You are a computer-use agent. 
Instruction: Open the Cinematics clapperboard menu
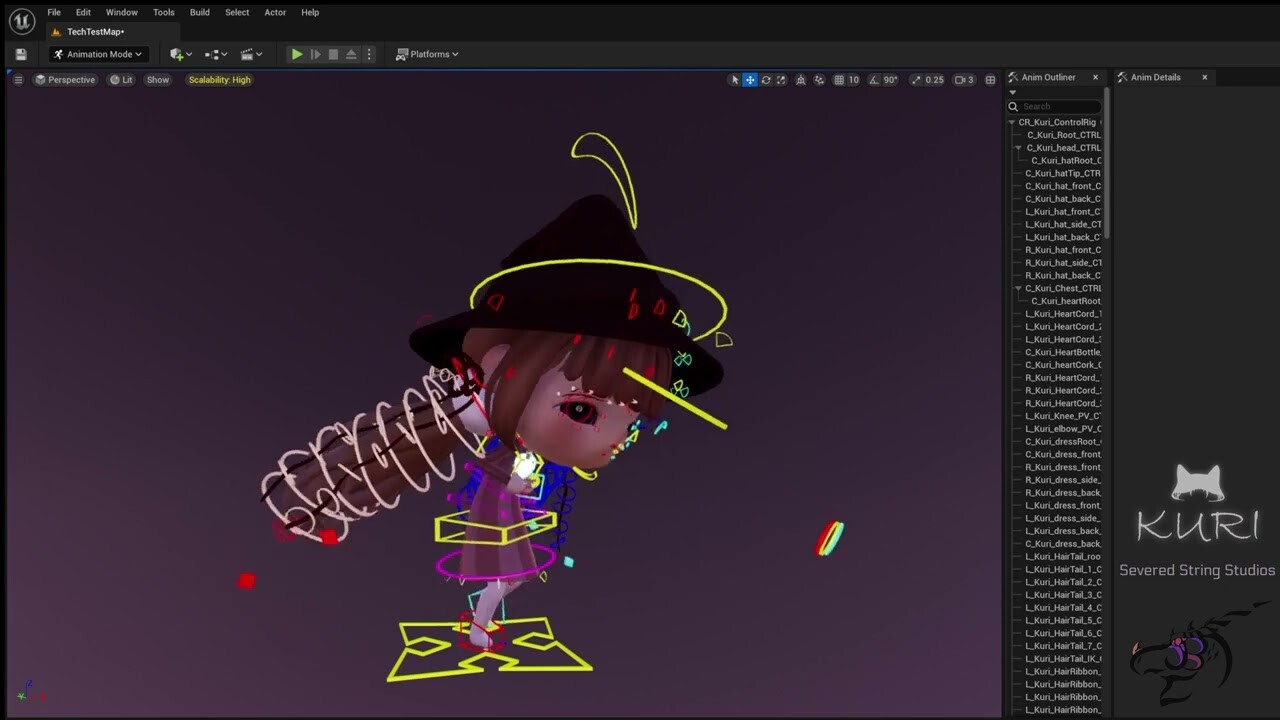click(x=246, y=53)
